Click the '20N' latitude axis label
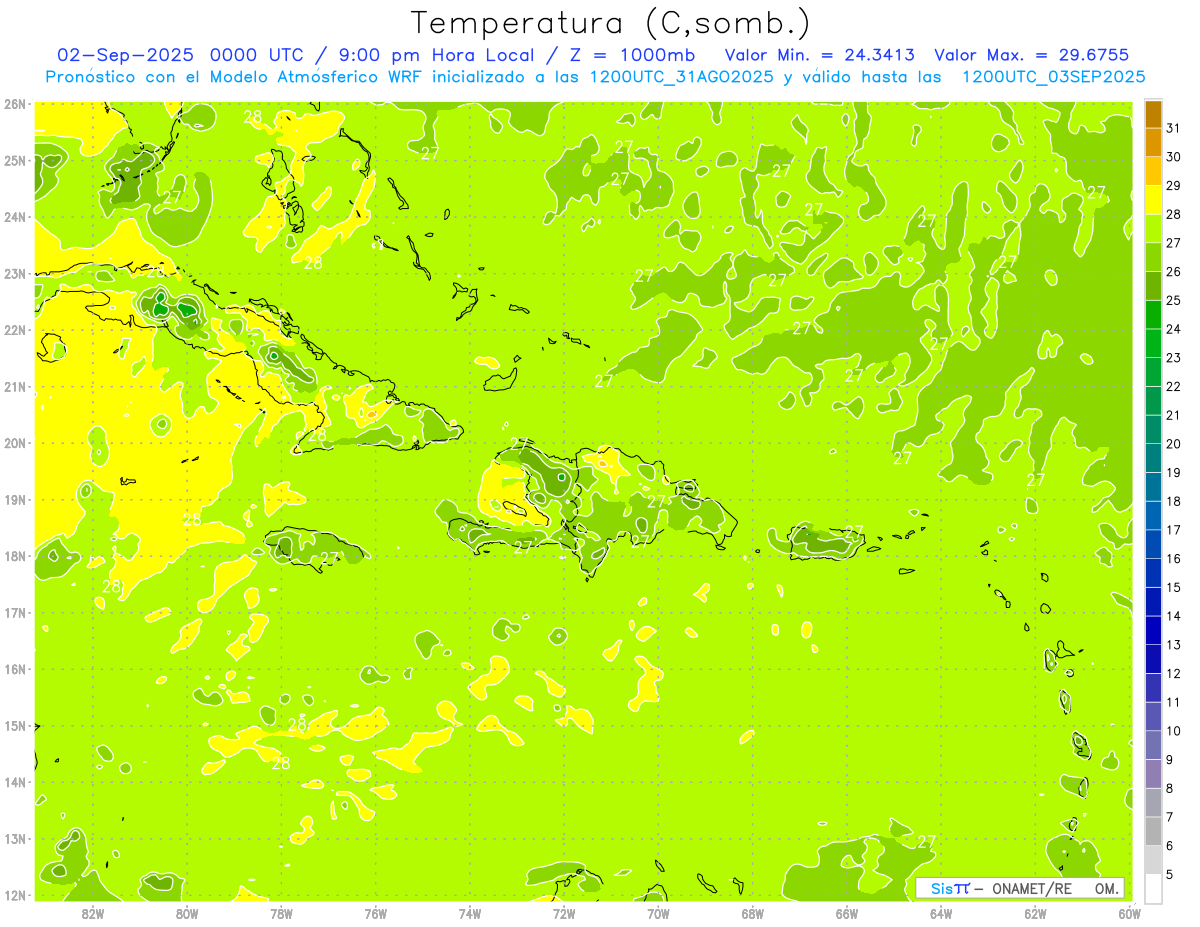The image size is (1200, 927). (x=15, y=443)
